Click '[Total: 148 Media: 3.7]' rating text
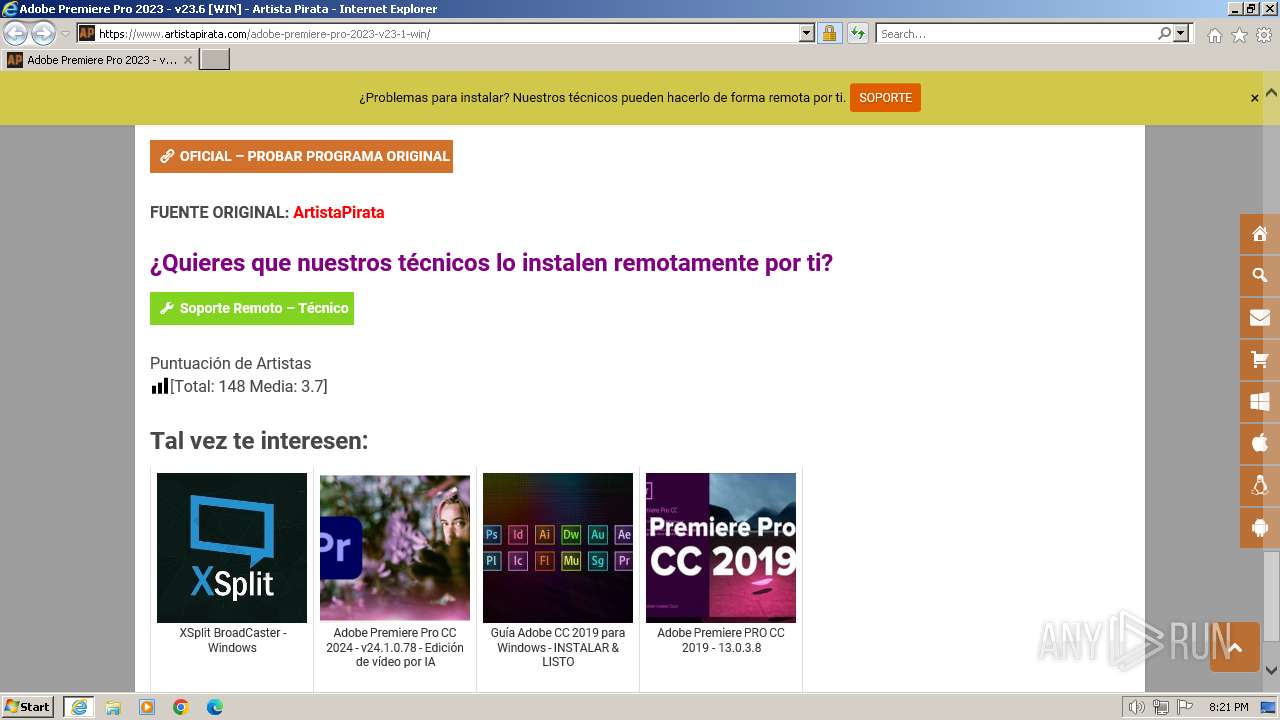Screen dimensions: 1280x720 pos(249,386)
